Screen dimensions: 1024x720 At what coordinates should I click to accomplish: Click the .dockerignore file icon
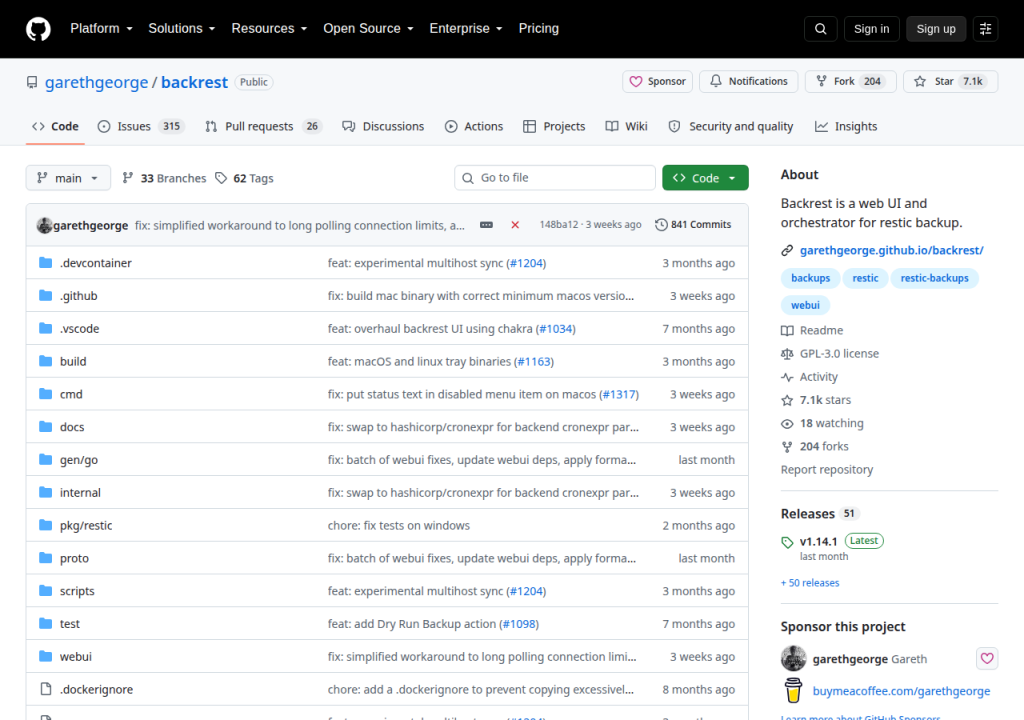[x=45, y=689]
